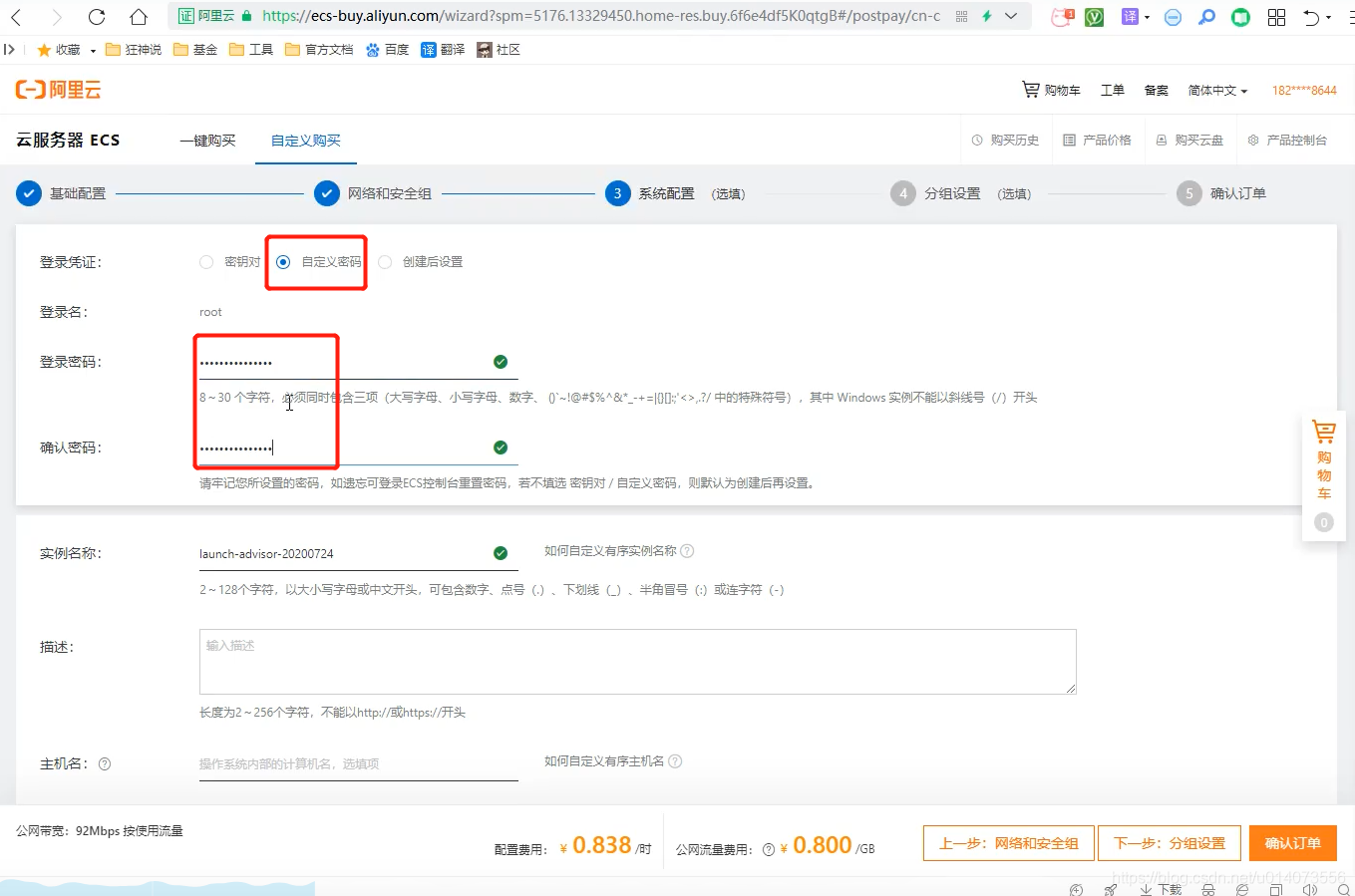1355x896 pixels.
Task: Expand the address bar dropdown arrow
Action: pos(1011,16)
